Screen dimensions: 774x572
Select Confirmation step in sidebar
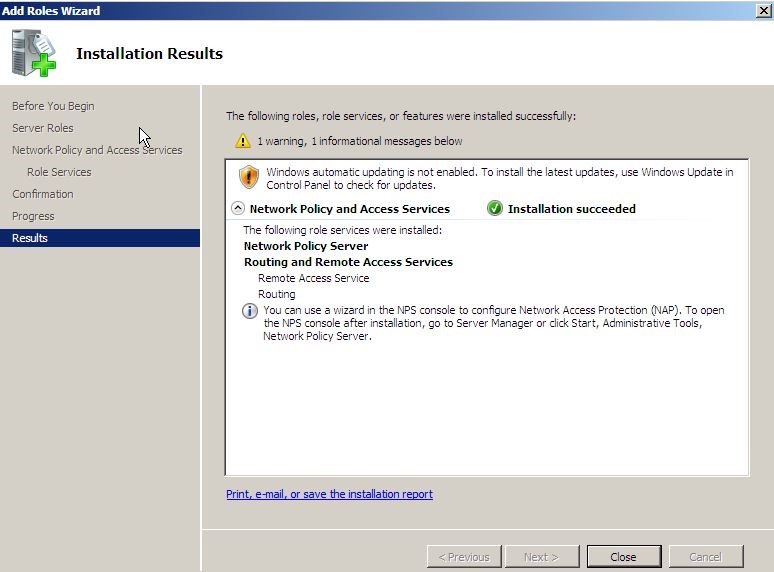click(x=43, y=194)
